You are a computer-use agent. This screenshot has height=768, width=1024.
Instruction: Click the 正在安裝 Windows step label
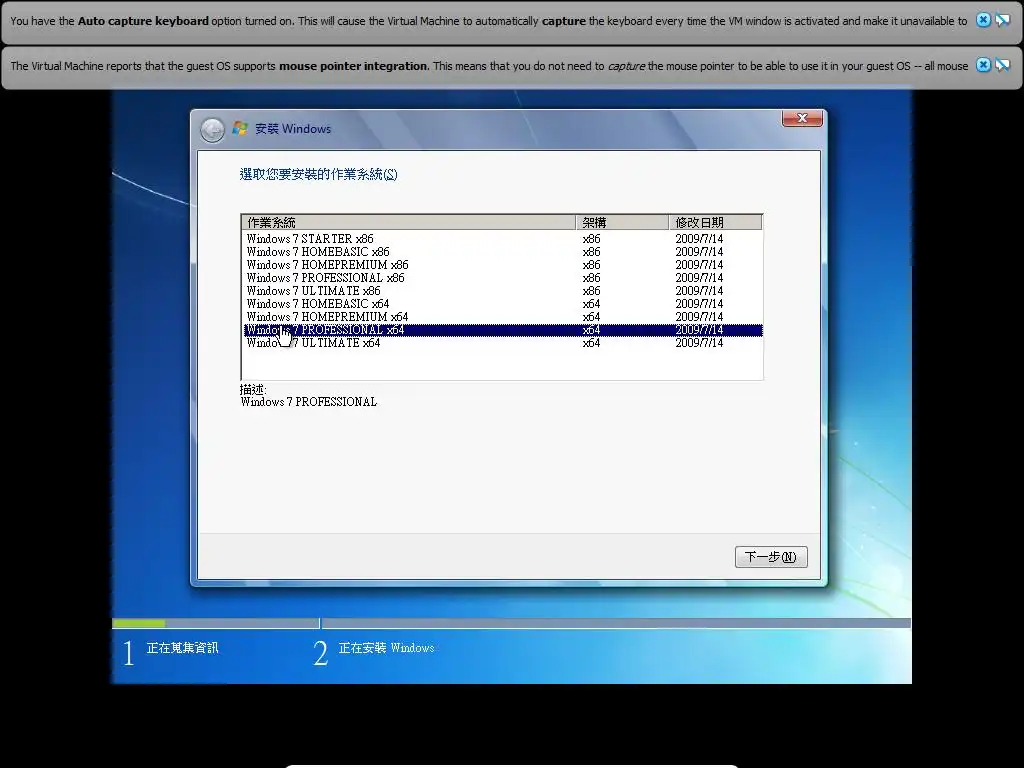pos(387,648)
